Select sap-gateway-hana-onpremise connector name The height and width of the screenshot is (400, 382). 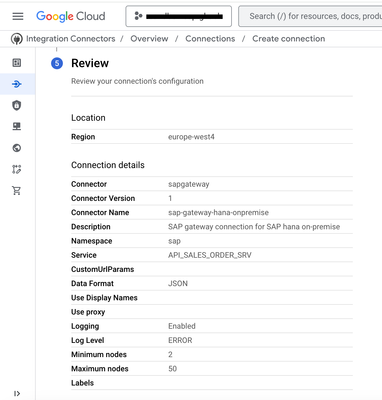[218, 213]
